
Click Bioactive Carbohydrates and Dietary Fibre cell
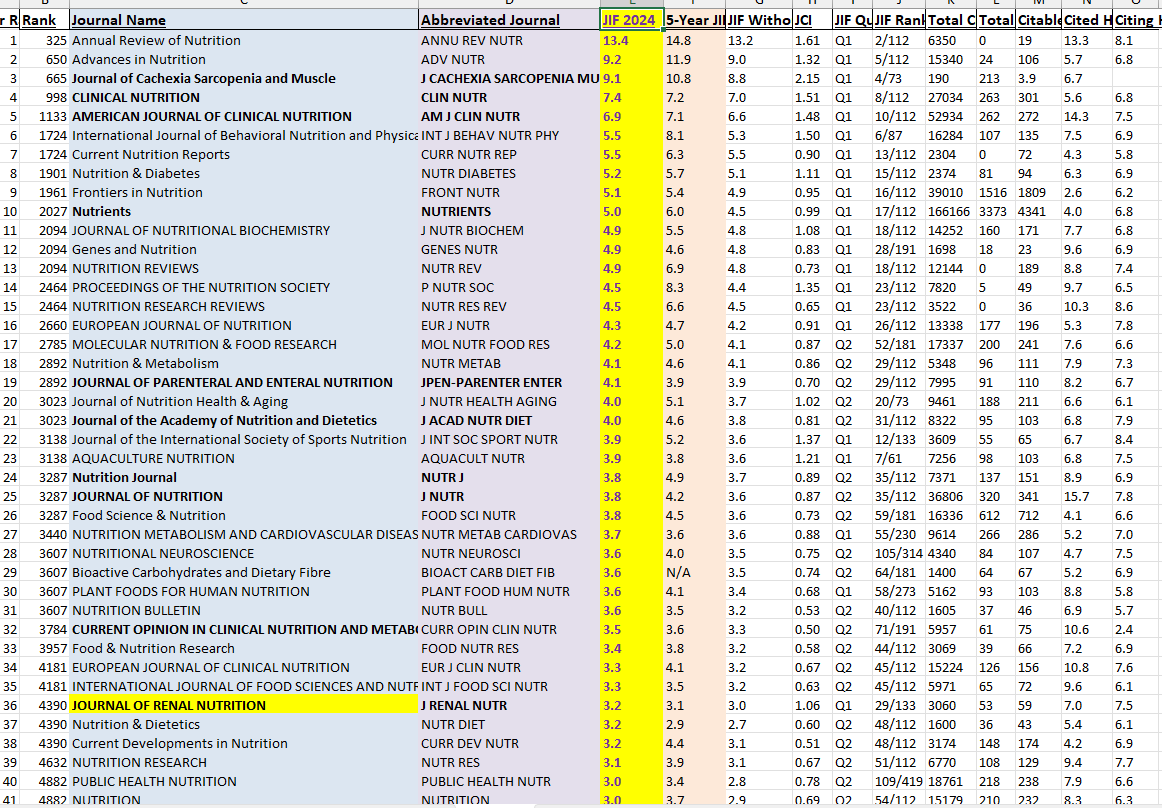tap(244, 573)
